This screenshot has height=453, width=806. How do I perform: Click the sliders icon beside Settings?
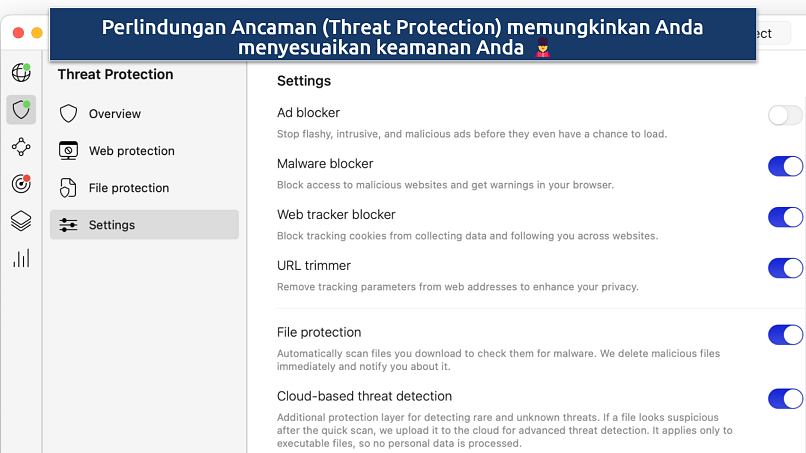68,225
